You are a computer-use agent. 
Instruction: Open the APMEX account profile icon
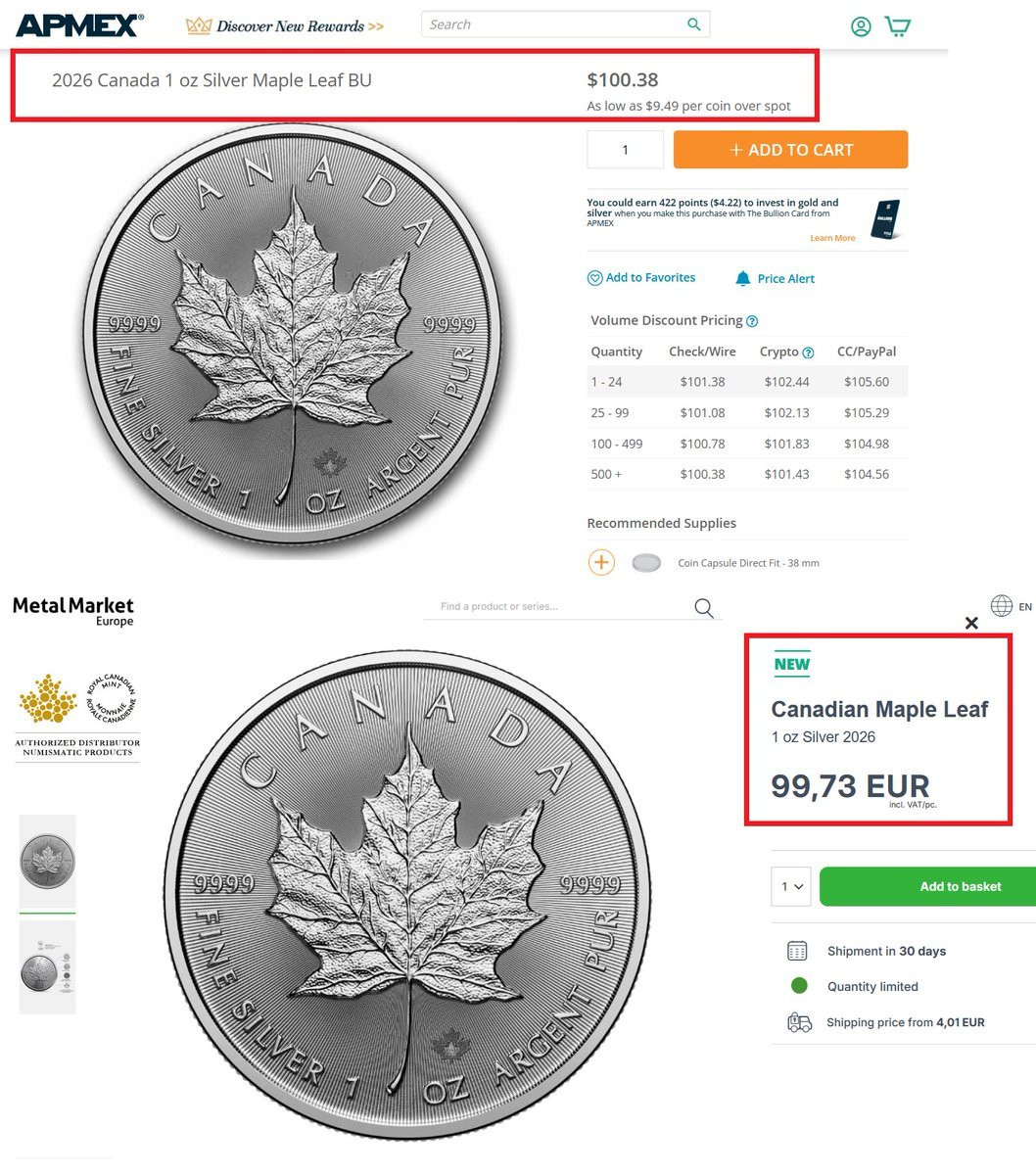pyautogui.click(x=861, y=26)
